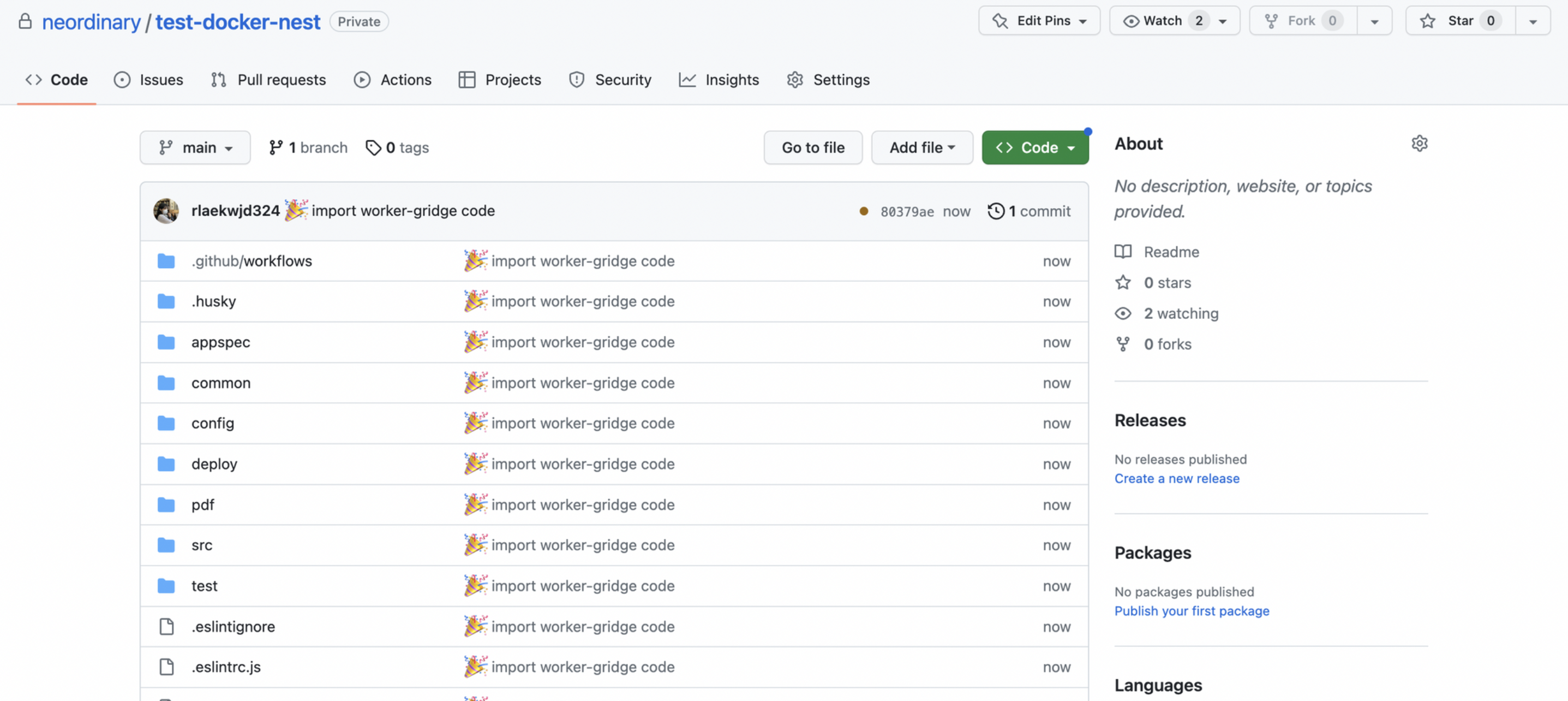Open the green Code clone dropdown

(x=1035, y=147)
